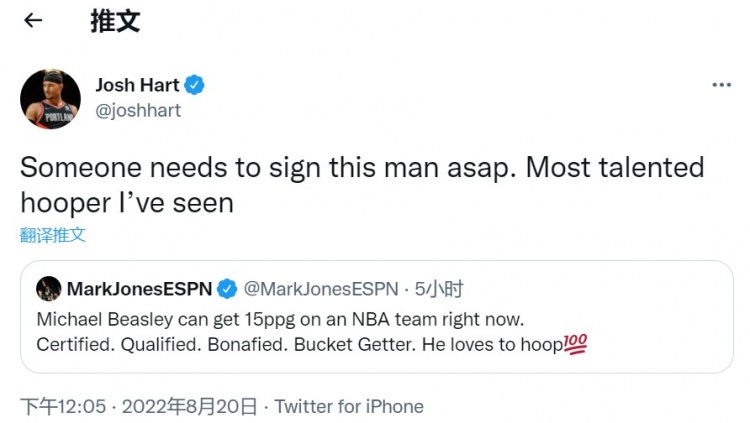Image resolution: width=750 pixels, height=423 pixels.
Task: Click the 100 emoji in quoted tweet
Action: (x=575, y=344)
